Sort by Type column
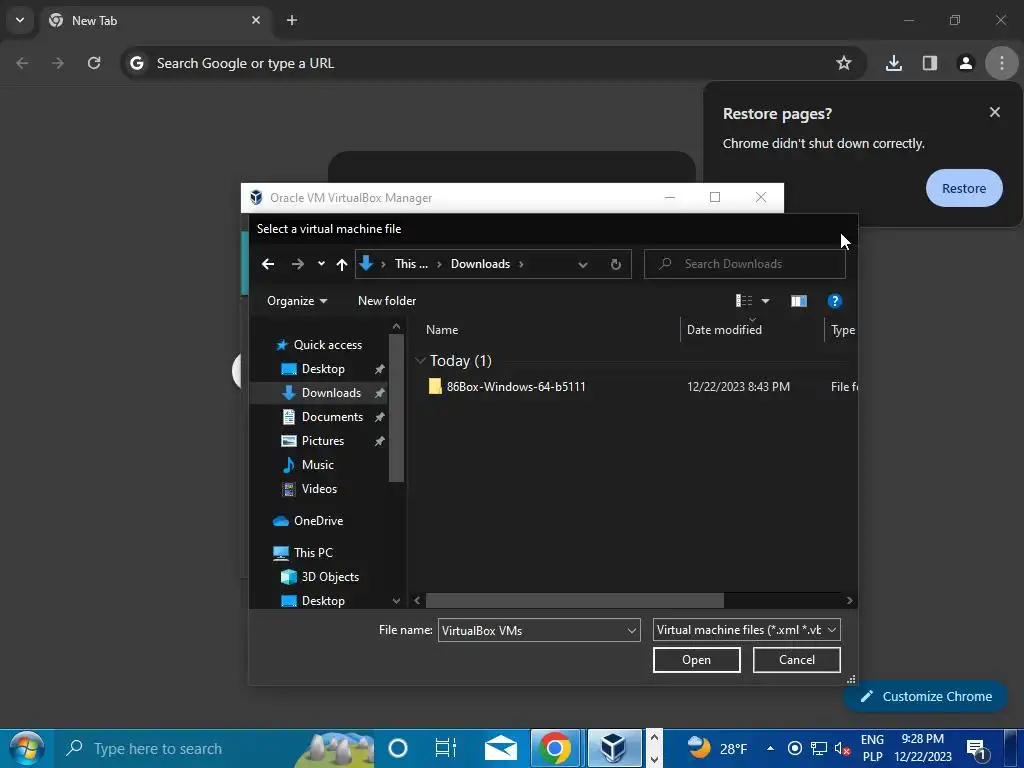Screen dimensions: 1024x768 click(x=842, y=330)
